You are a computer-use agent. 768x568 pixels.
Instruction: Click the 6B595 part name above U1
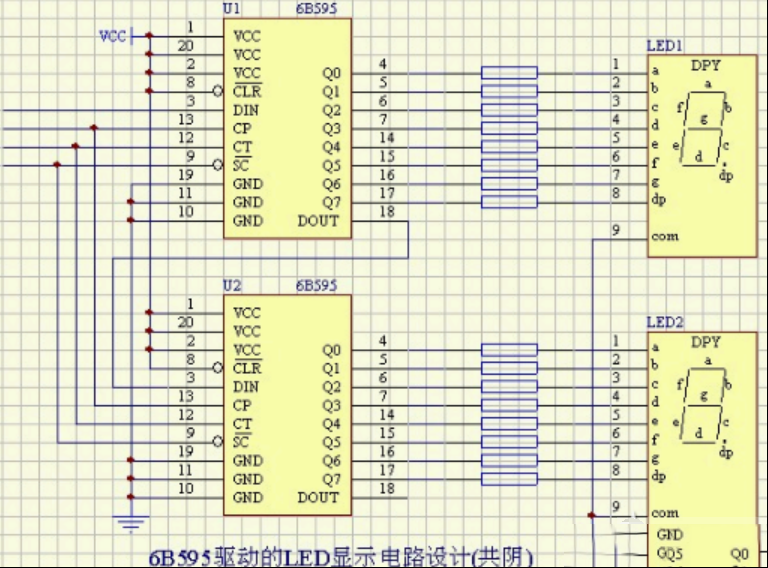316,8
